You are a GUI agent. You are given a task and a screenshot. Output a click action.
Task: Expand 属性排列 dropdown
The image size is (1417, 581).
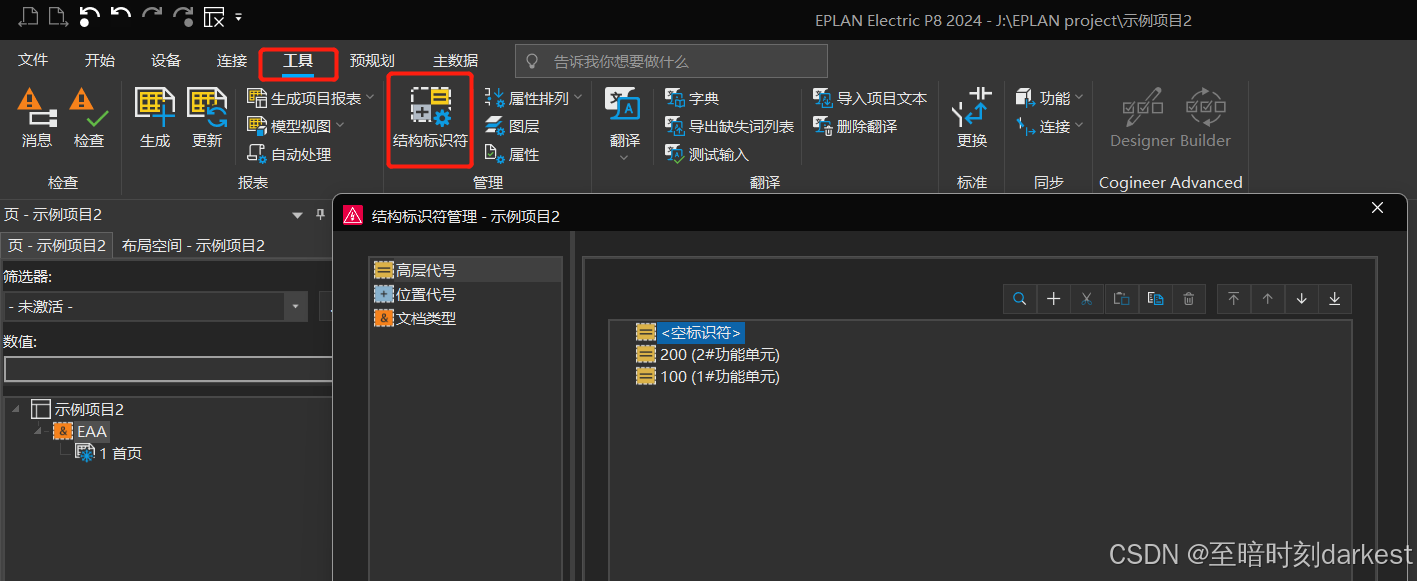[577, 98]
